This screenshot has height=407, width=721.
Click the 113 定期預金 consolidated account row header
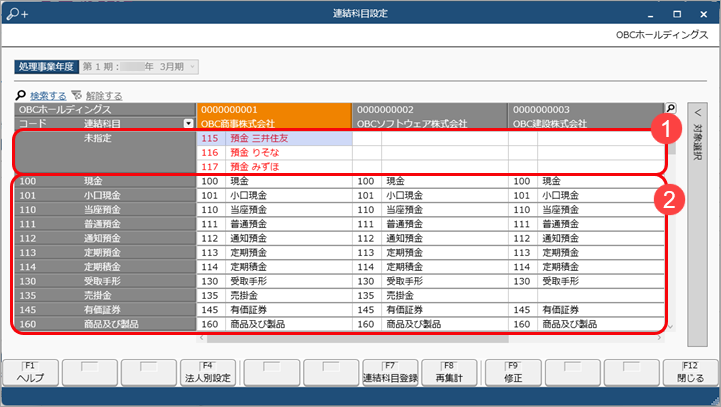point(105,252)
